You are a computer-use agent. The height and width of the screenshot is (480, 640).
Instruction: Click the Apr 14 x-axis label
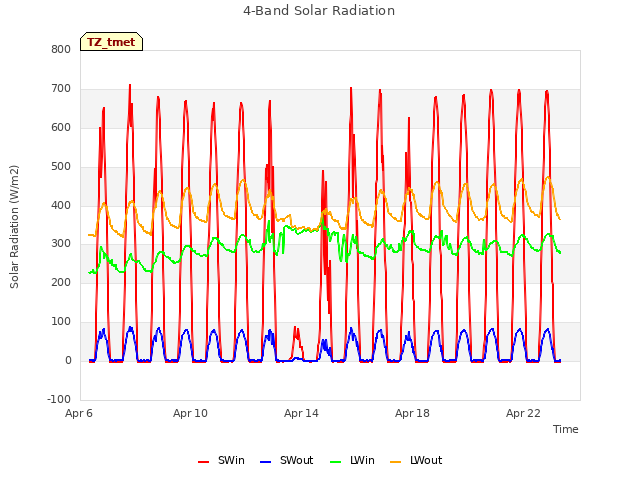tap(301, 413)
